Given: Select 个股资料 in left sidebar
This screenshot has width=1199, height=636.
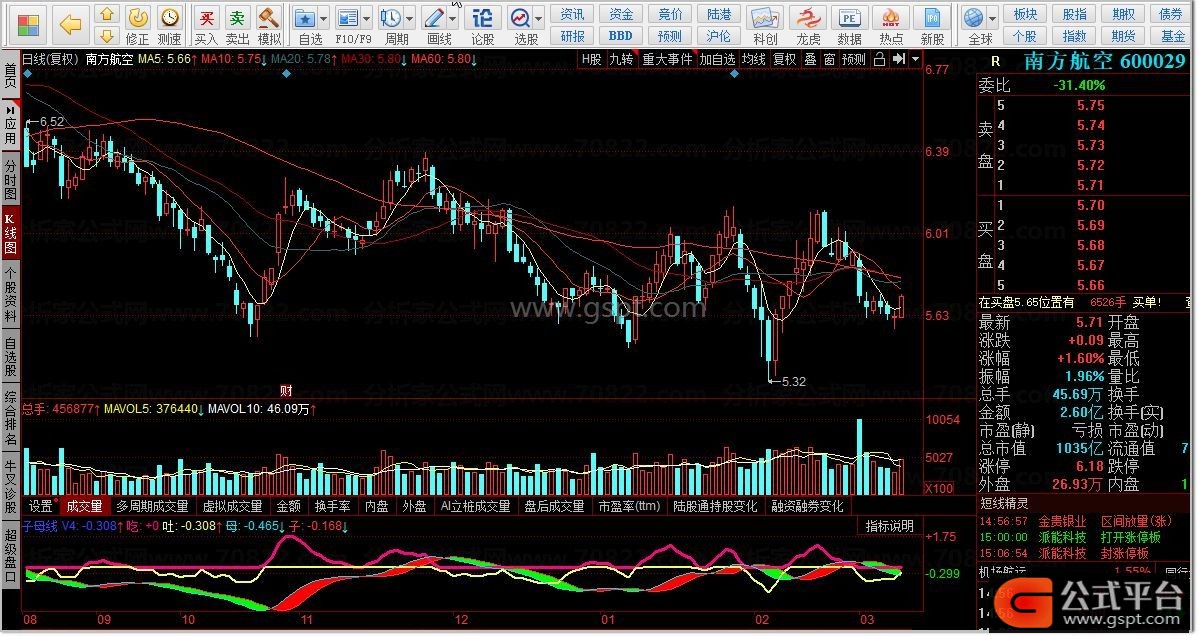Looking at the screenshot, I should (x=10, y=294).
